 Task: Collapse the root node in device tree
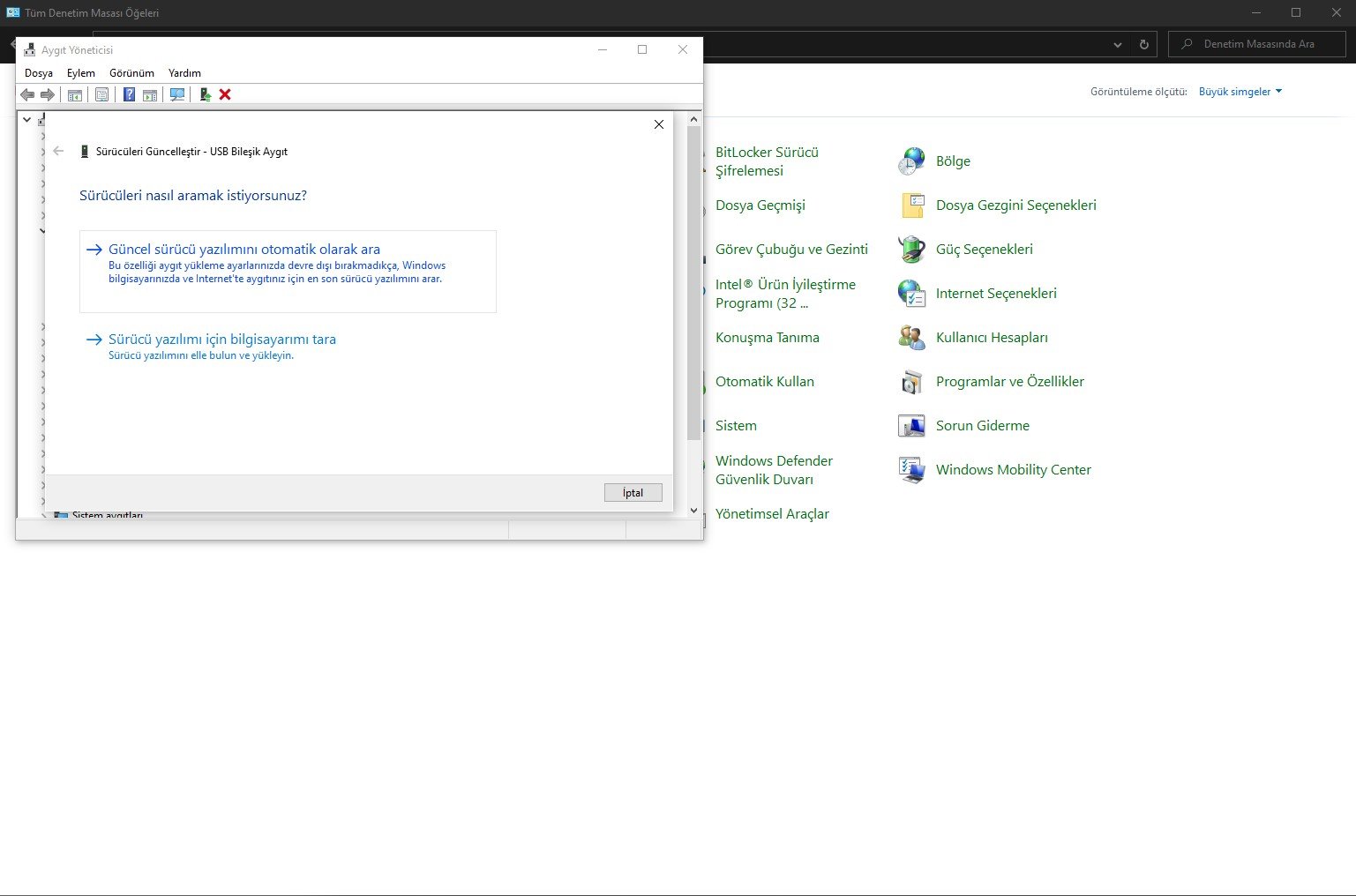pyautogui.click(x=27, y=119)
